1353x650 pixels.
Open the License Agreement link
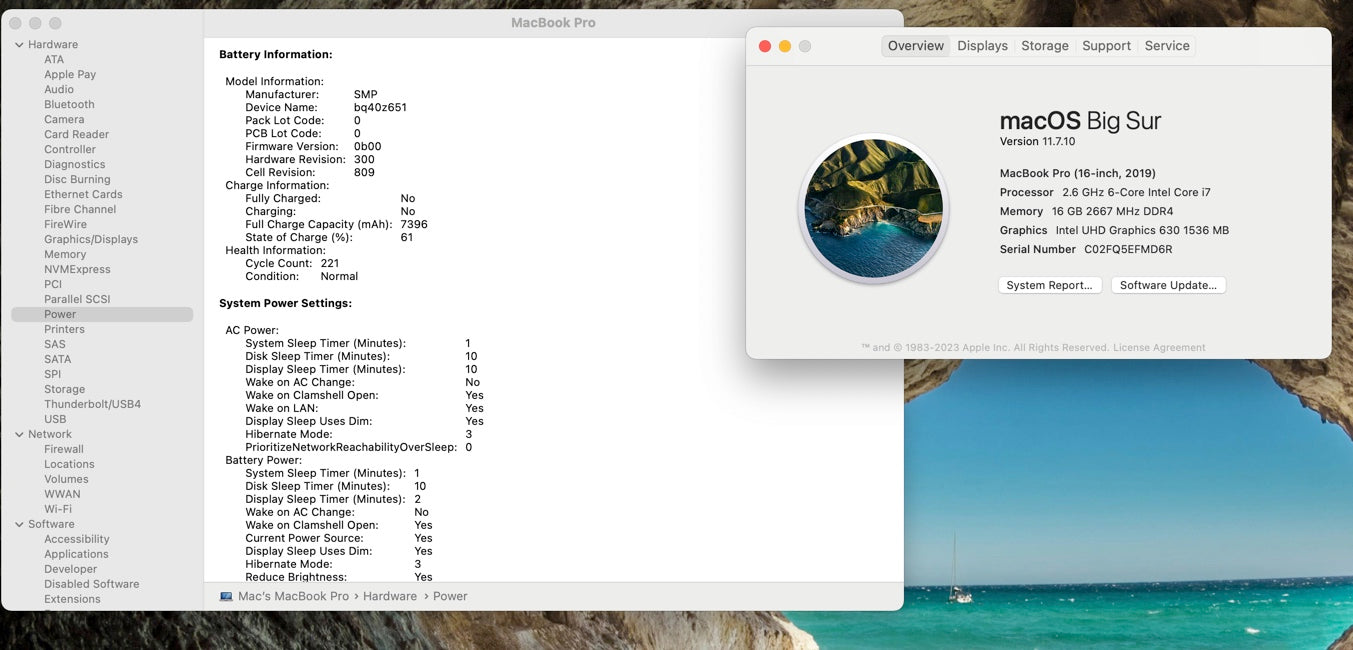click(x=1159, y=348)
